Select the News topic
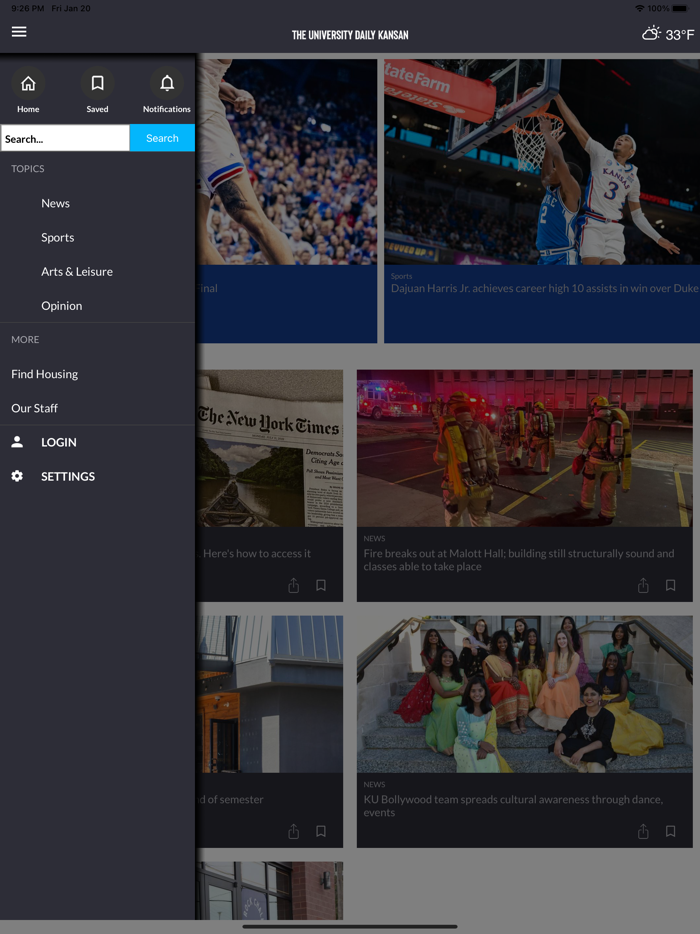700x934 pixels. (55, 203)
